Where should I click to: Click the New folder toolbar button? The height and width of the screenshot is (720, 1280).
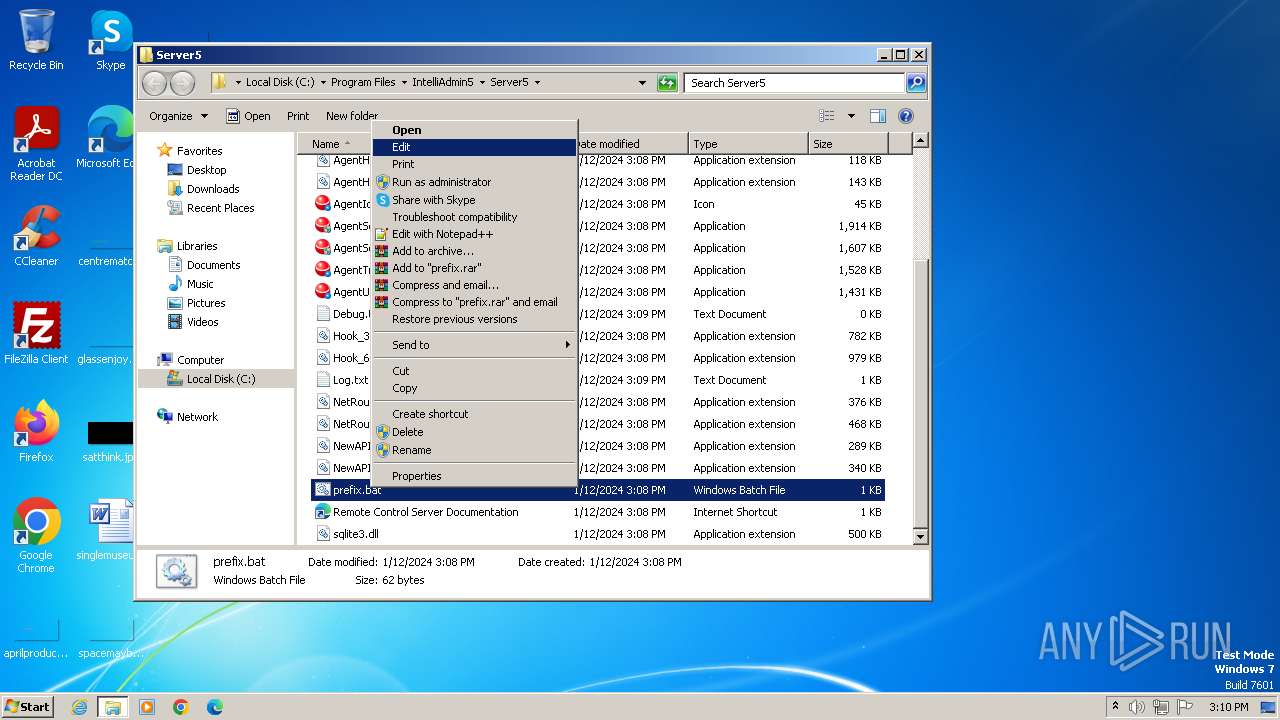click(x=352, y=116)
